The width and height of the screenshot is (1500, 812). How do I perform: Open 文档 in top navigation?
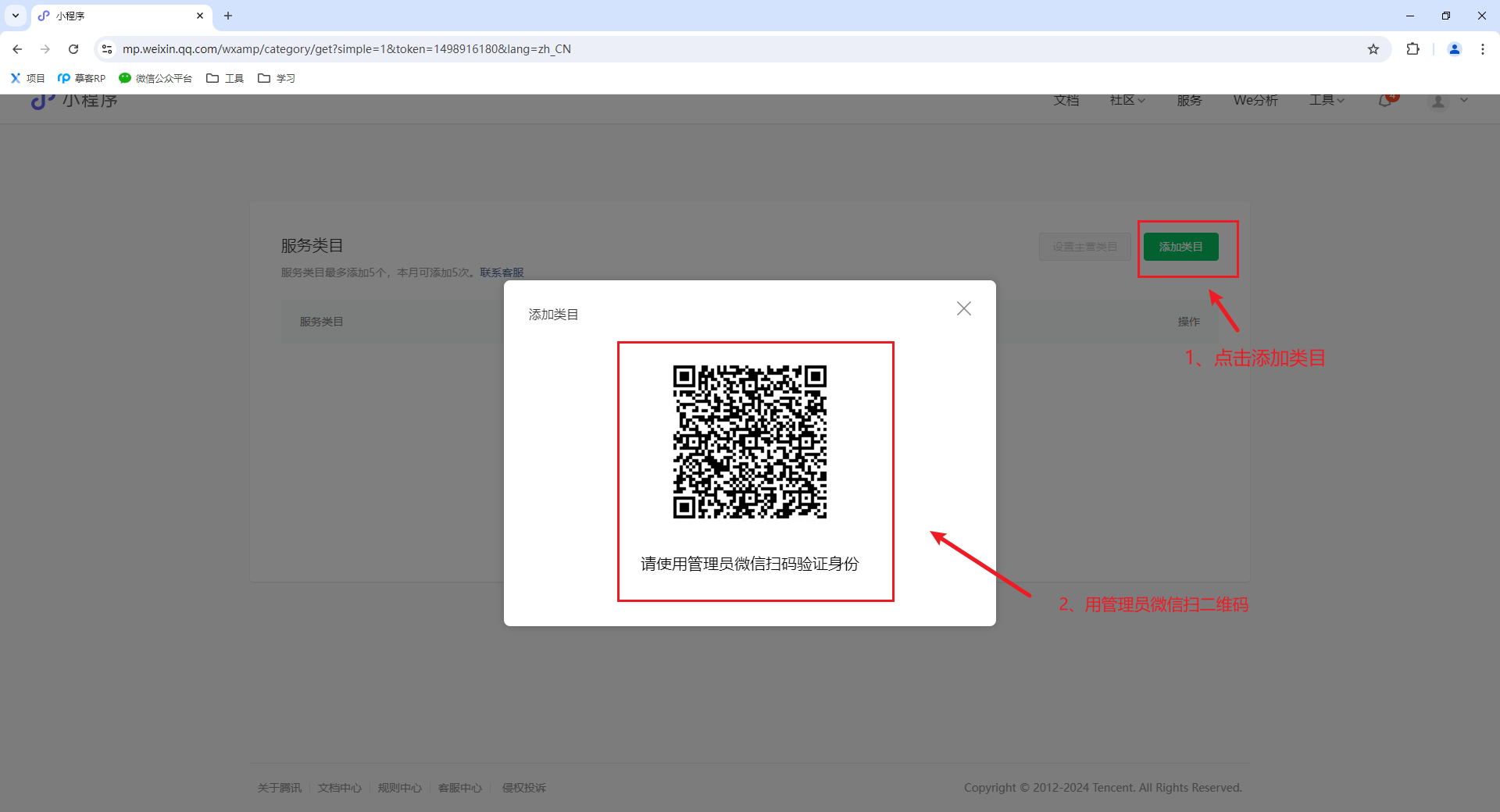click(1066, 101)
